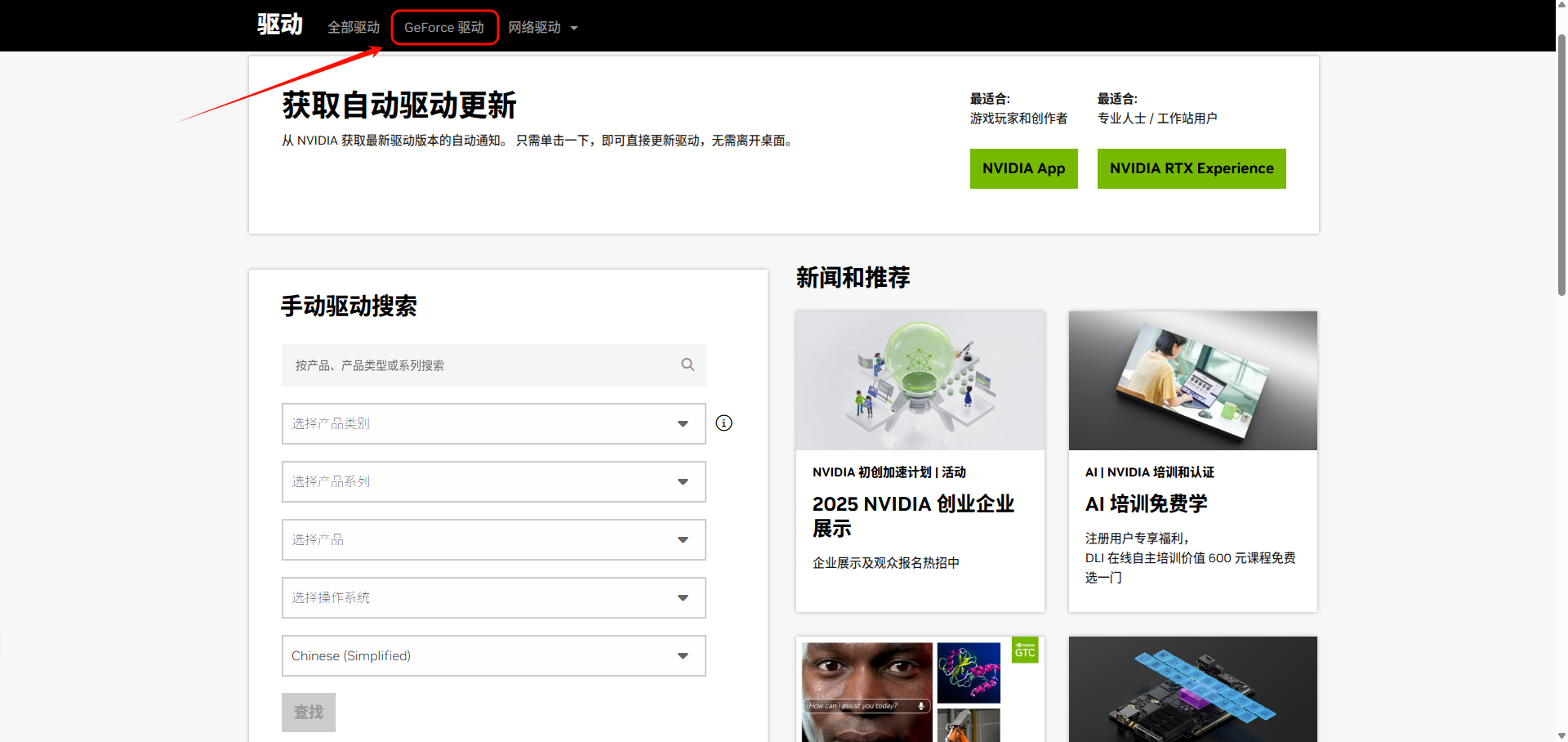Click the 专业人士 / 工作站用户 text
This screenshot has height=742, width=1568.
pos(1157,118)
